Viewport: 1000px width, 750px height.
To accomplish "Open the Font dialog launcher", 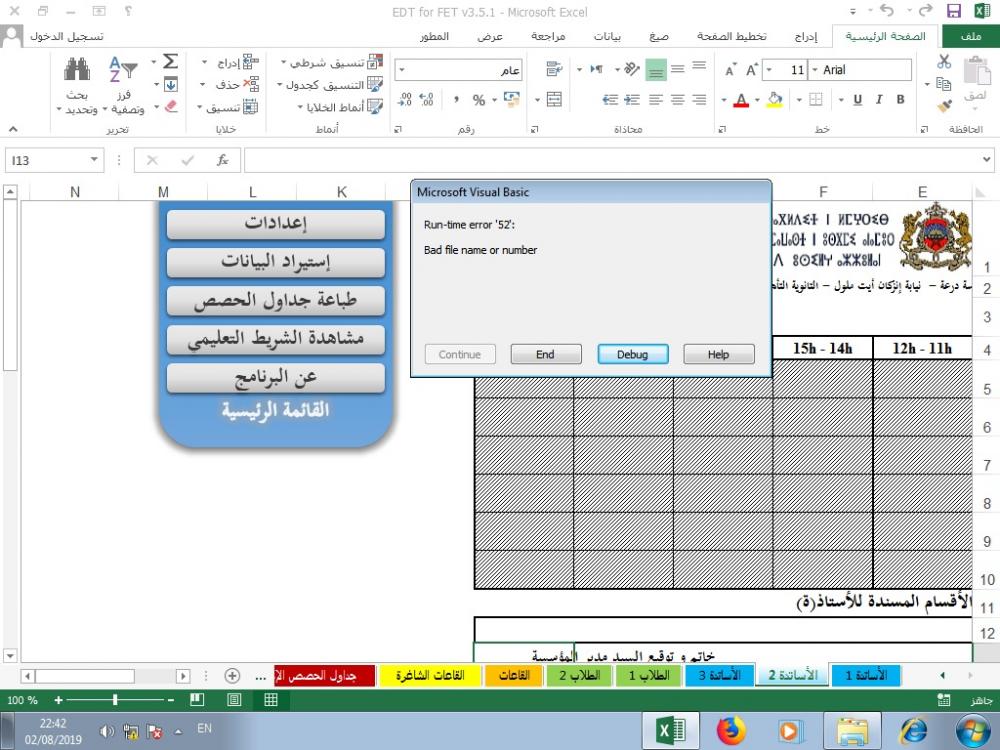I will click(722, 129).
